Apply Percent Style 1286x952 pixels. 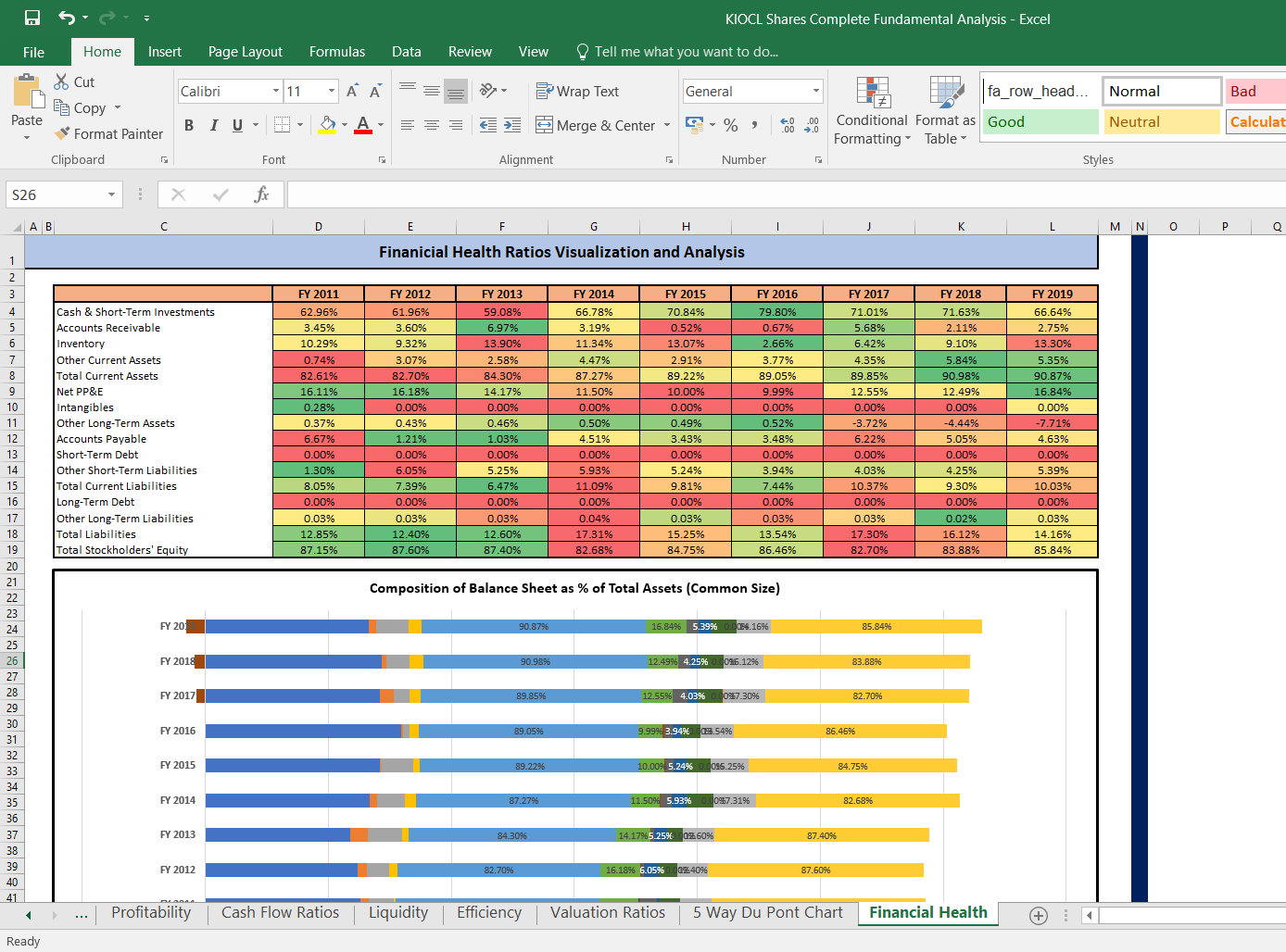(731, 125)
